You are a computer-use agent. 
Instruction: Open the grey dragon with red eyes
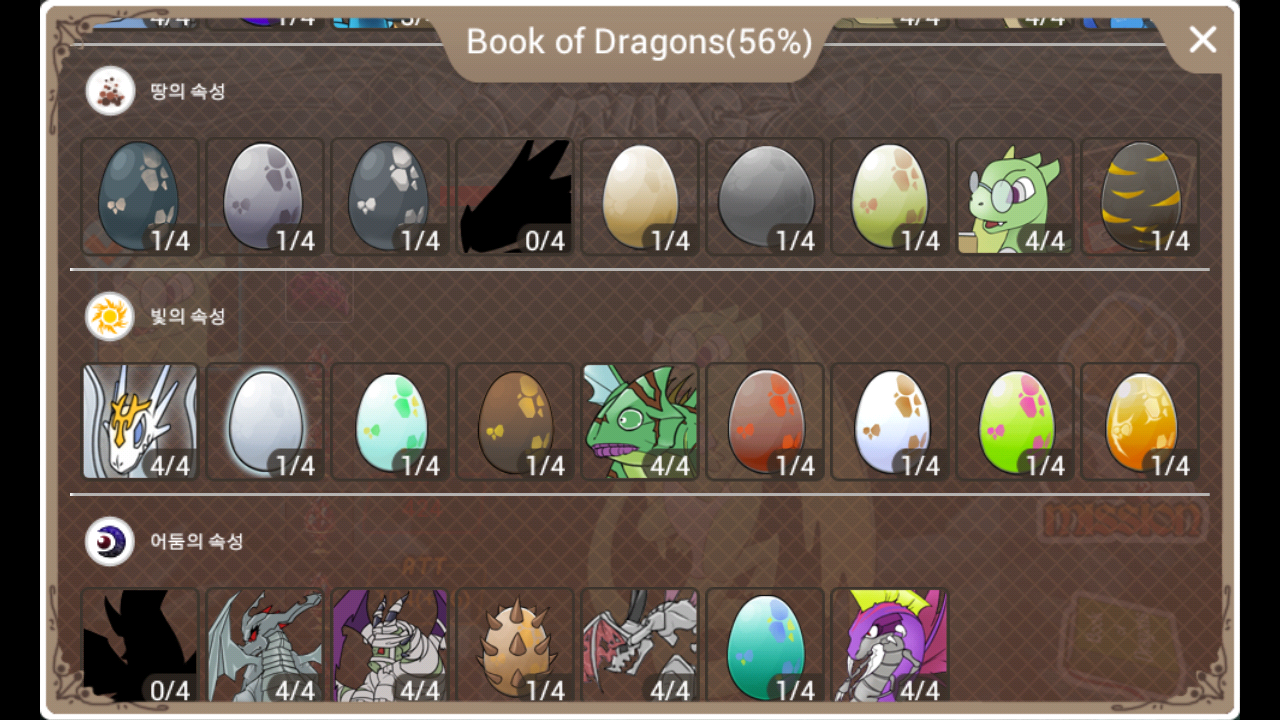tap(265, 646)
